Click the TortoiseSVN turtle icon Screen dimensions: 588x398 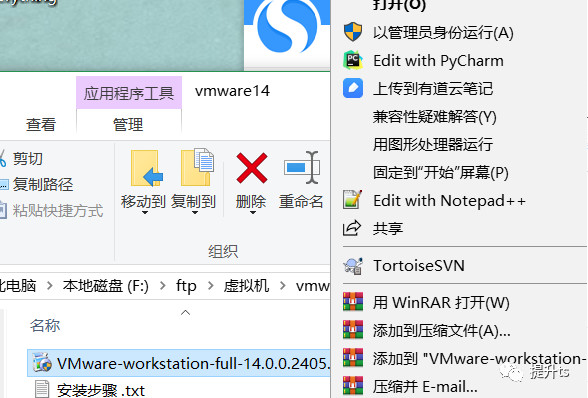[x=353, y=266]
